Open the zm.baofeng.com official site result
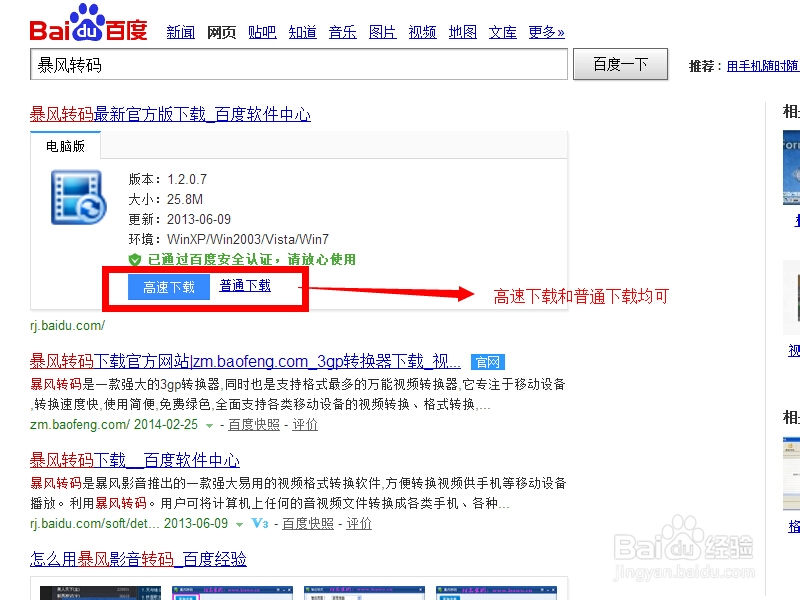 pos(245,361)
